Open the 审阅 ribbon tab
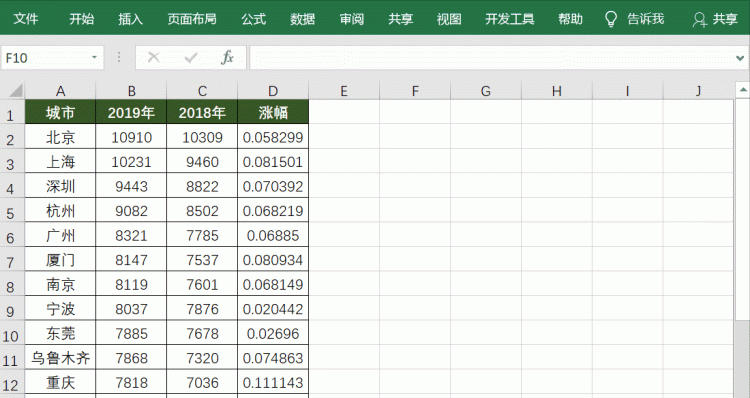The height and width of the screenshot is (398, 750). coord(352,19)
